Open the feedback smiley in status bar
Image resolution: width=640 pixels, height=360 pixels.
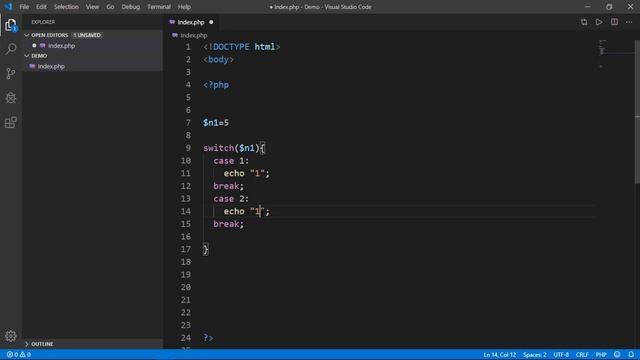(617, 354)
